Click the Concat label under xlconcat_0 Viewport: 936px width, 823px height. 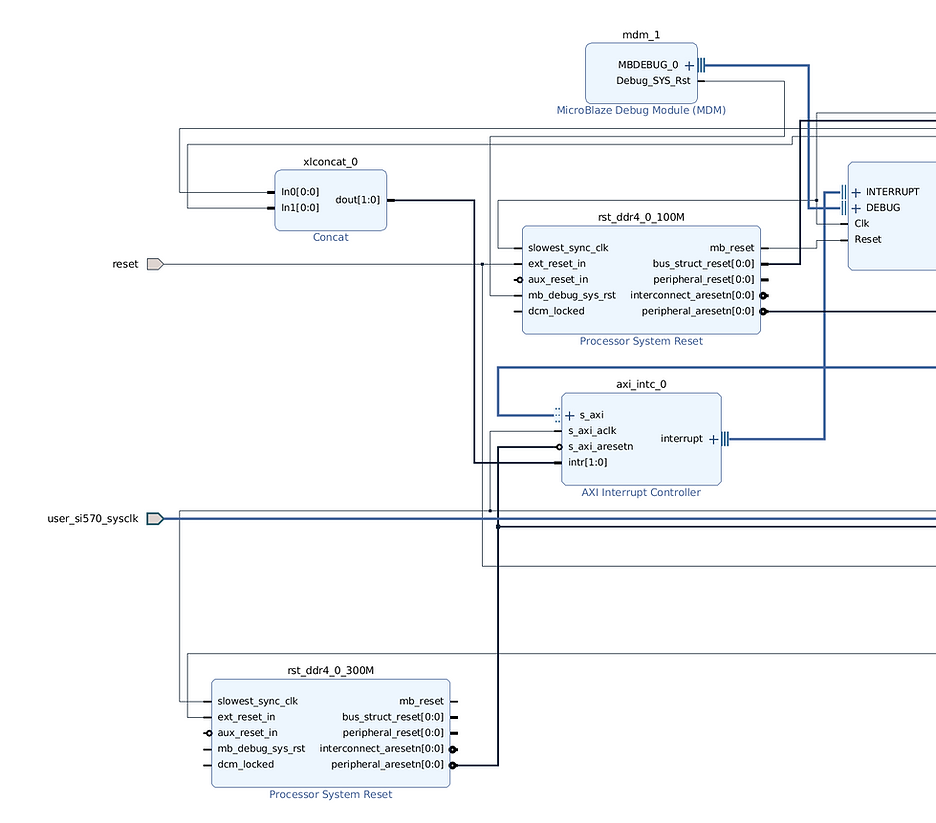coord(330,238)
